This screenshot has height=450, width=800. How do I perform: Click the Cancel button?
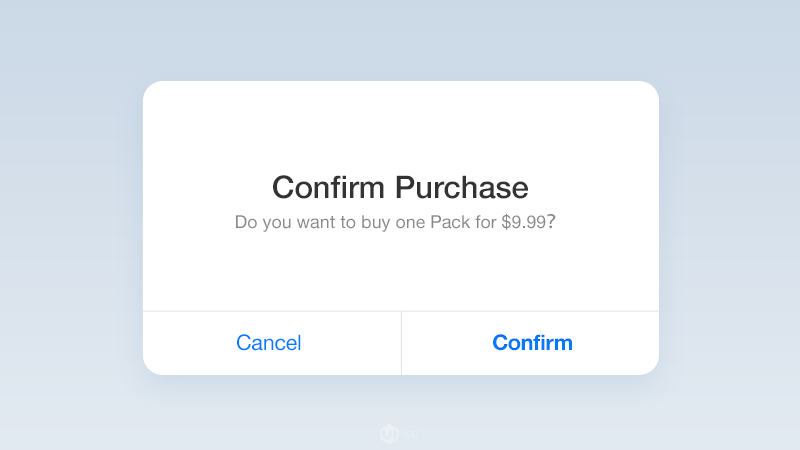(x=269, y=343)
